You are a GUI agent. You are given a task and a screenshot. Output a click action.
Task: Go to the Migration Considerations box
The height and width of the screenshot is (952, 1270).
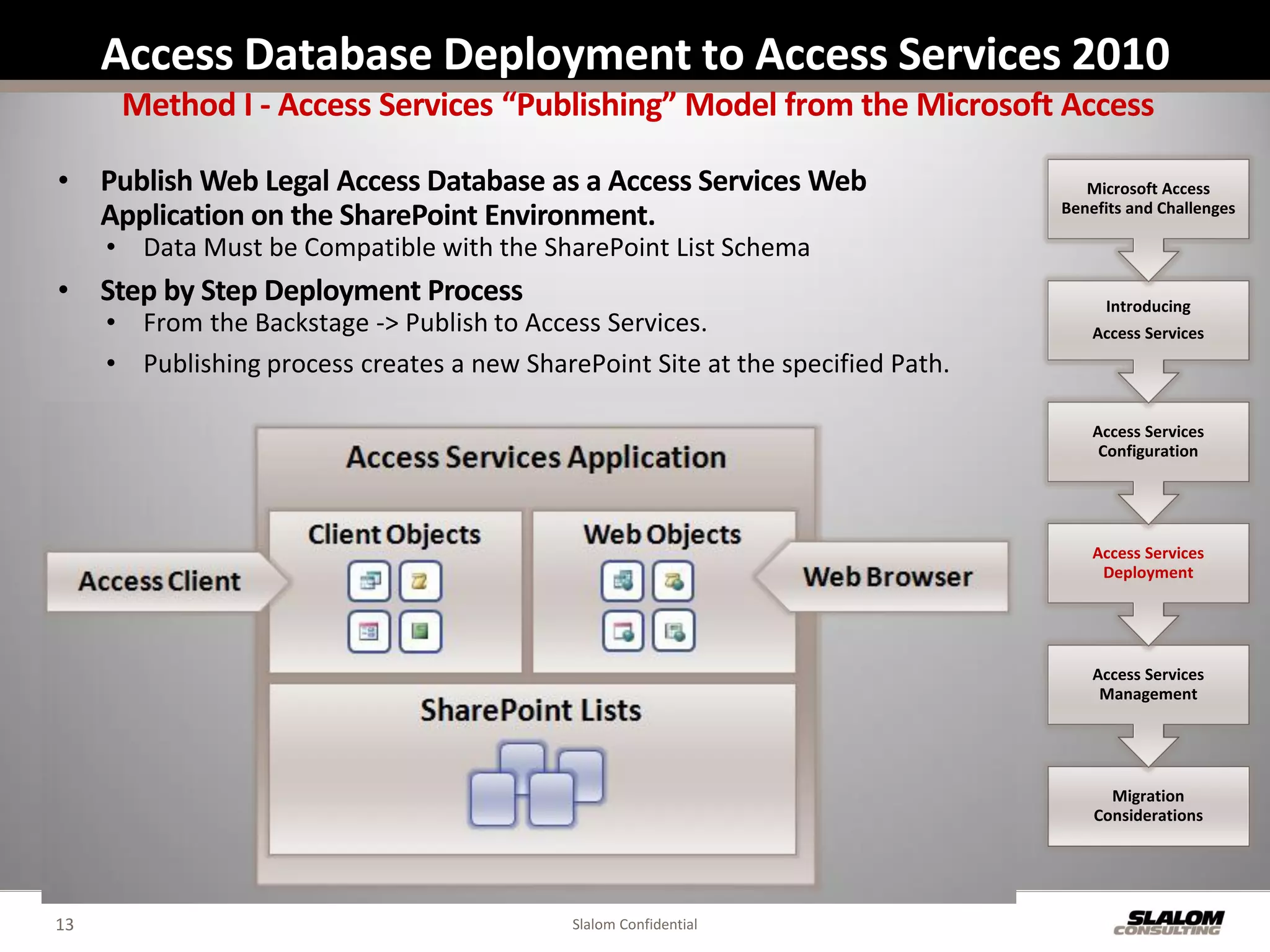[x=1148, y=806]
